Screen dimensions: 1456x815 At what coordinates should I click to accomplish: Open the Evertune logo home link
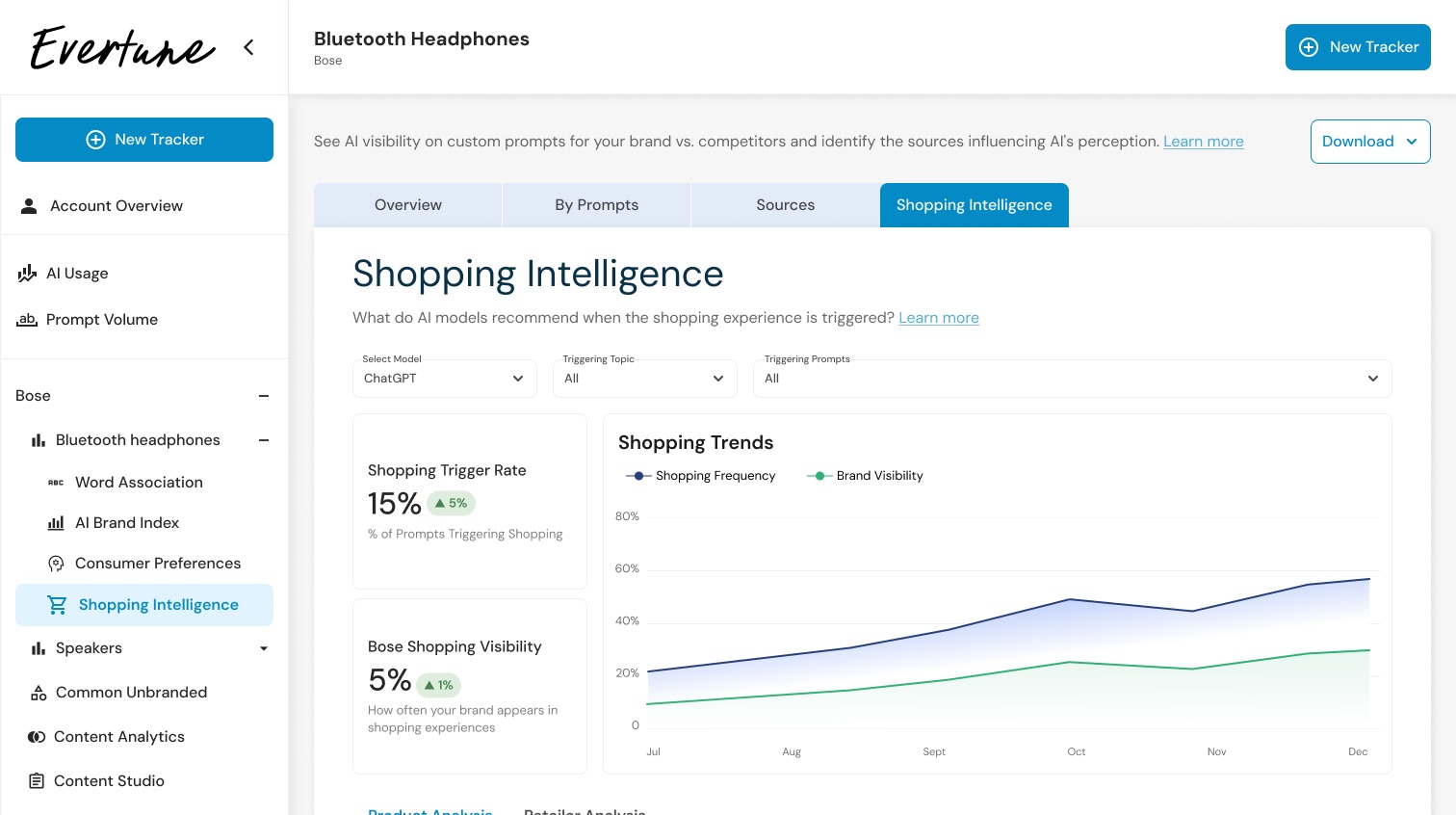[x=122, y=48]
